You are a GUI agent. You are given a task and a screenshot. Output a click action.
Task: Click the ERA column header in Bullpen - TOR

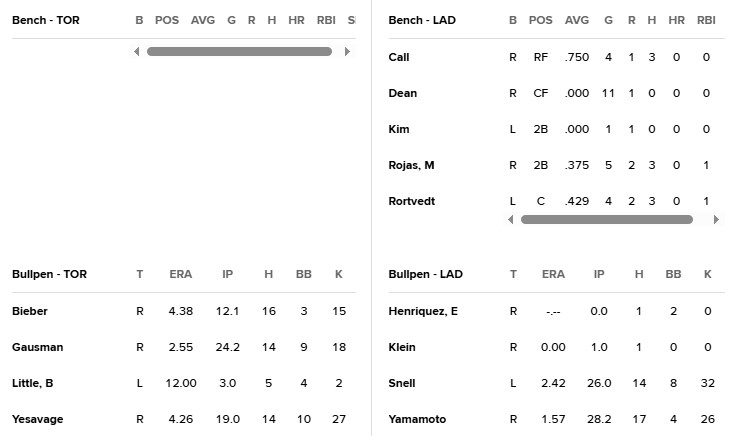tap(181, 274)
